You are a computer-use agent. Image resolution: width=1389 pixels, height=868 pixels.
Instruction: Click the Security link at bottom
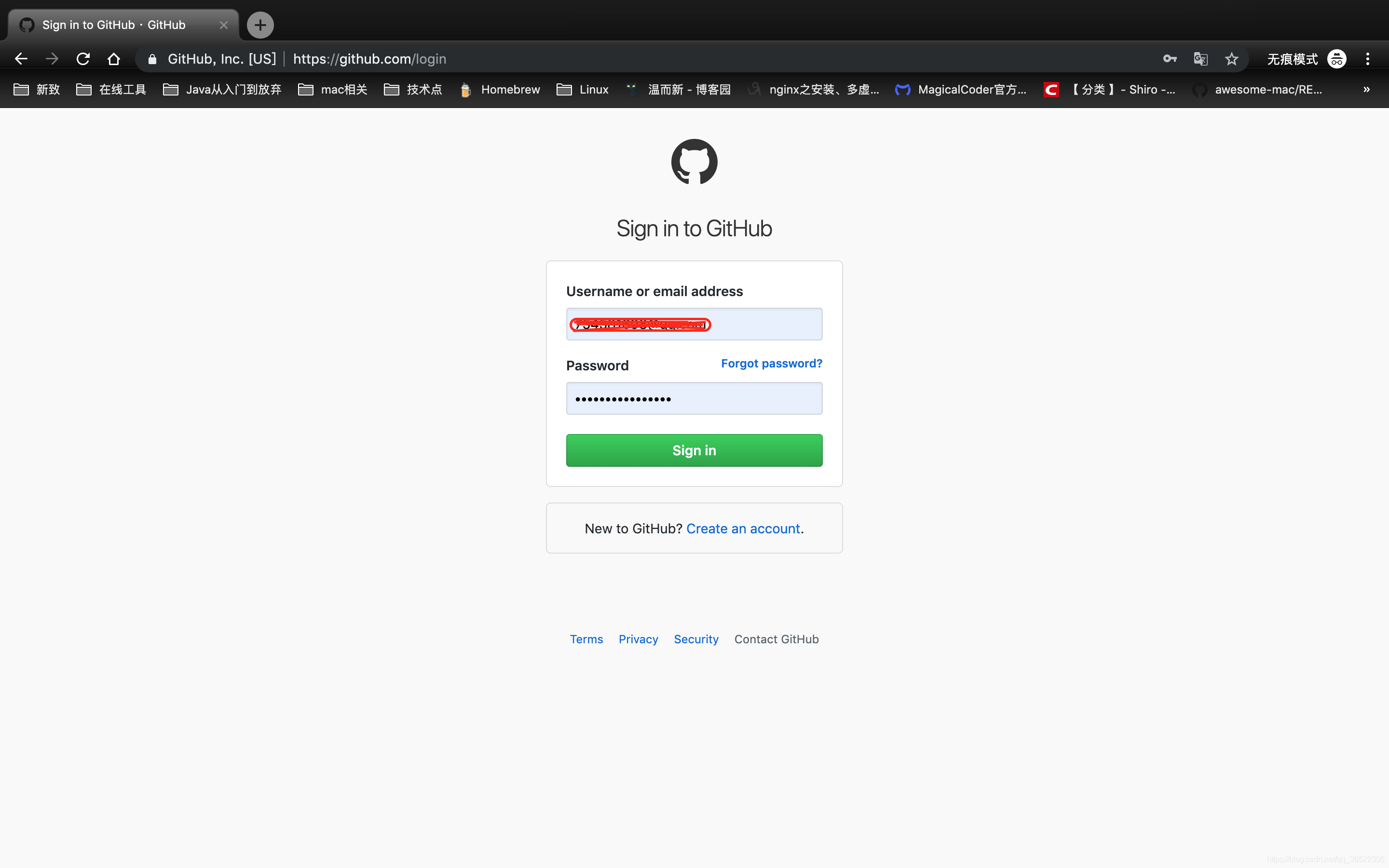tap(696, 639)
